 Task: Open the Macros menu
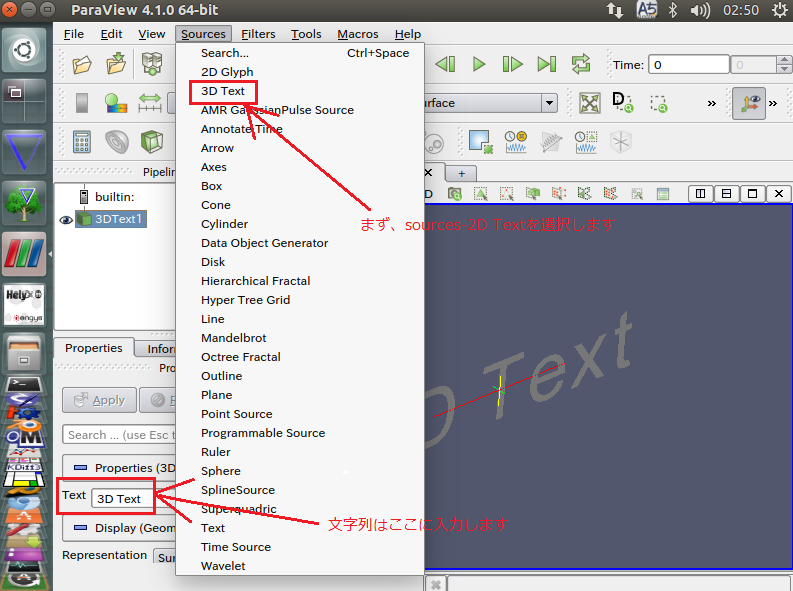[x=358, y=34]
